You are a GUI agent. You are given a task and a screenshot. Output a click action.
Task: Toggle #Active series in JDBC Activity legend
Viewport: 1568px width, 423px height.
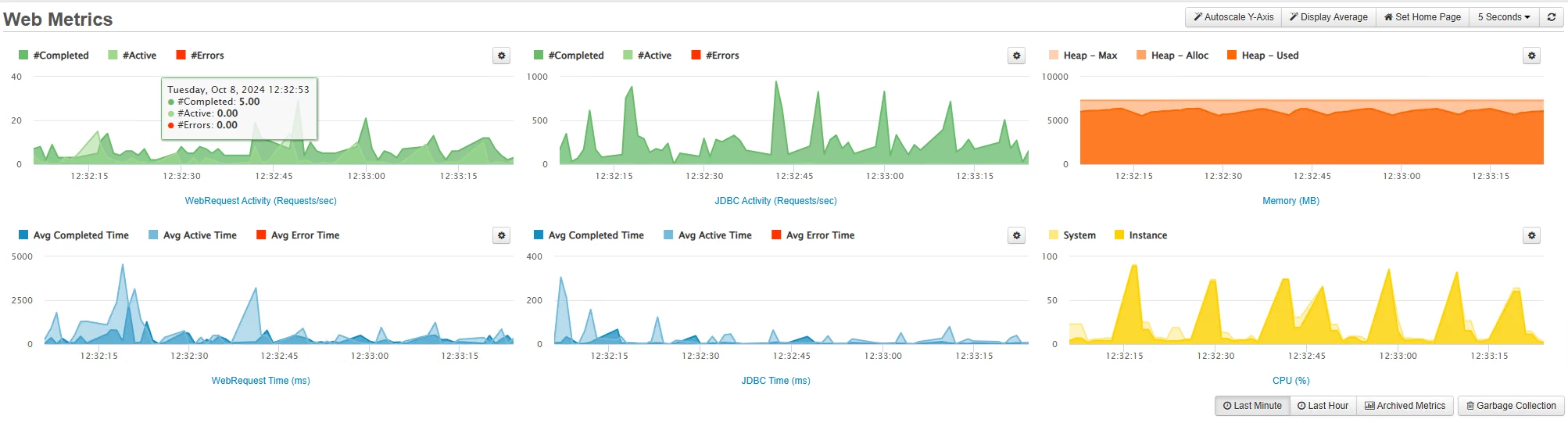[x=647, y=56]
